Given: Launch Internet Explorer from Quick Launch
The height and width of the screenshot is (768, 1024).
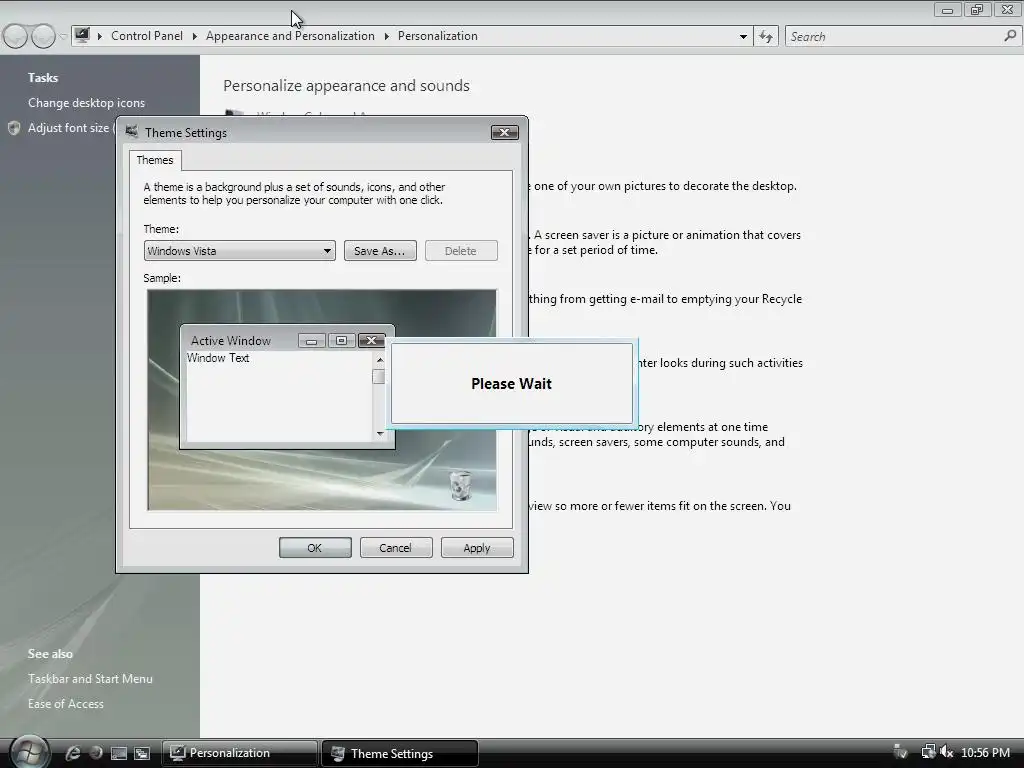Looking at the screenshot, I should [x=73, y=753].
